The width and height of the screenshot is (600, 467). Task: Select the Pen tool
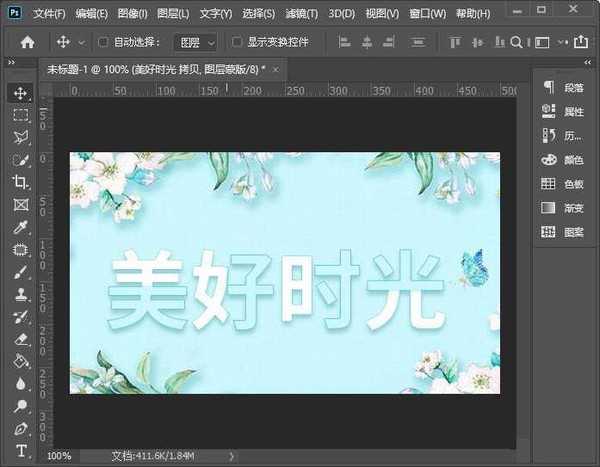click(x=20, y=429)
